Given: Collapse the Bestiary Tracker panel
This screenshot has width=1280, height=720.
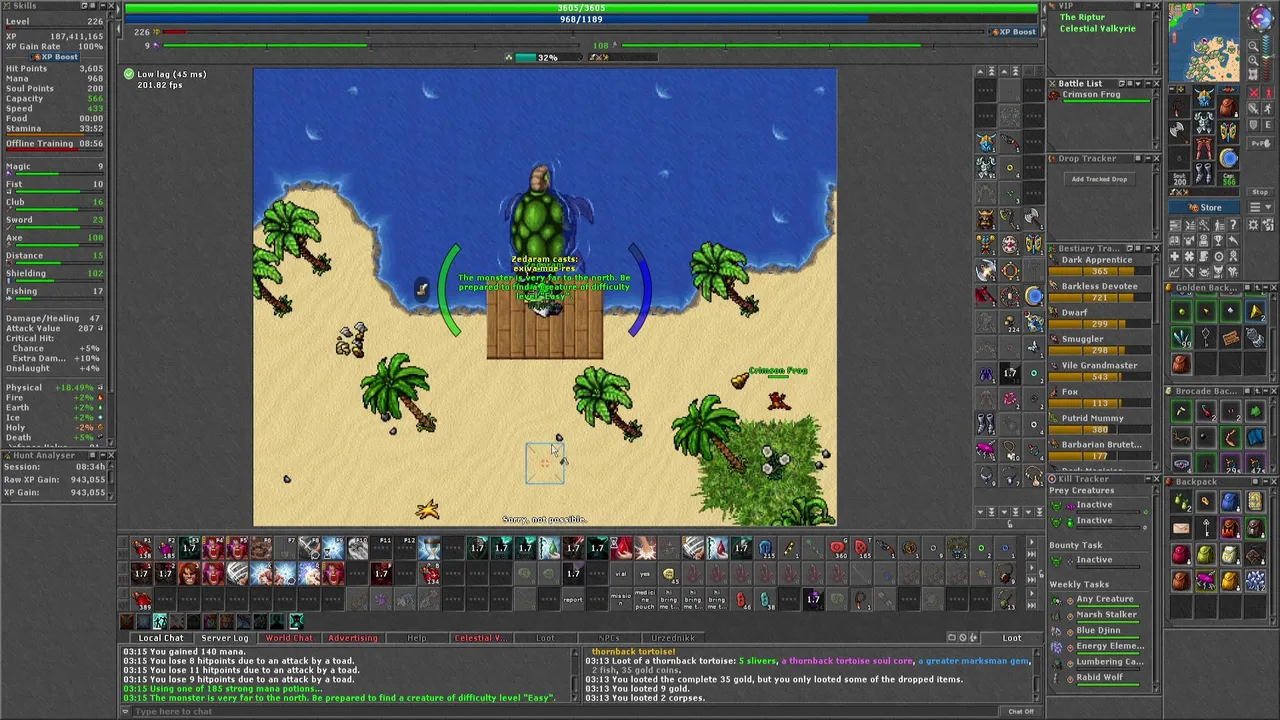Looking at the screenshot, I should tap(1148, 248).
